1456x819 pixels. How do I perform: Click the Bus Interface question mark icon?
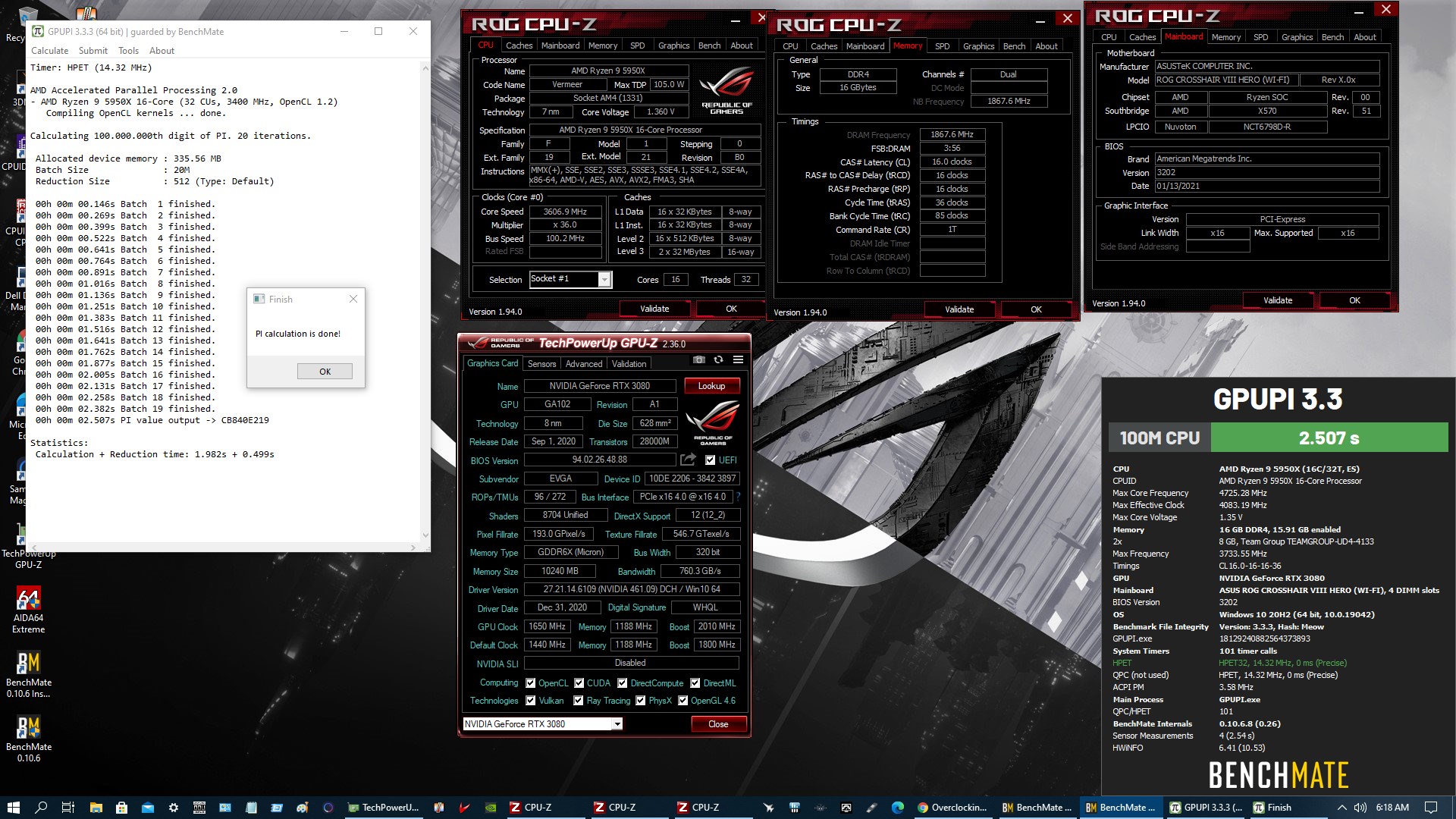[738, 497]
